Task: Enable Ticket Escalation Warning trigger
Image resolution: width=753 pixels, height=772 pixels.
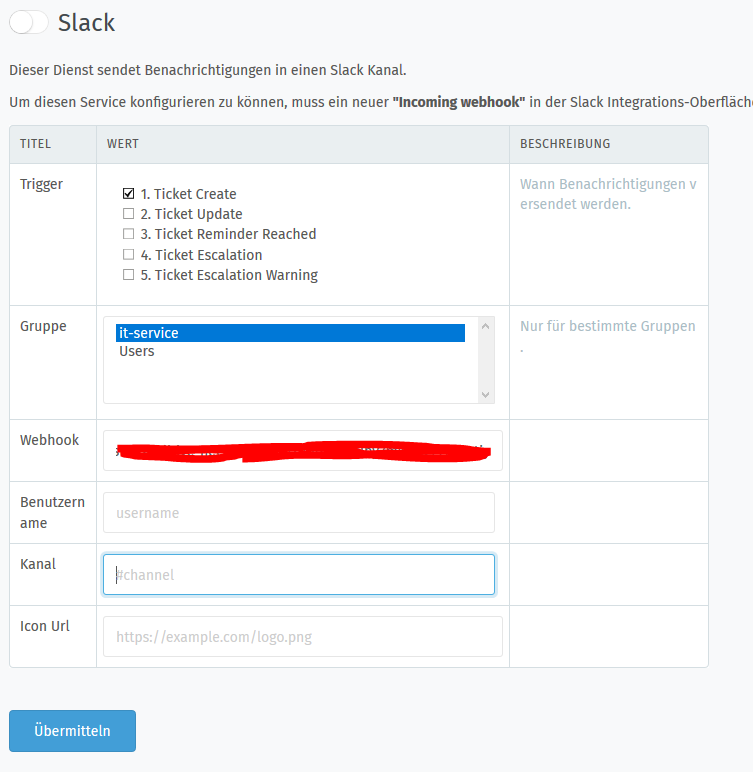Action: [128, 275]
